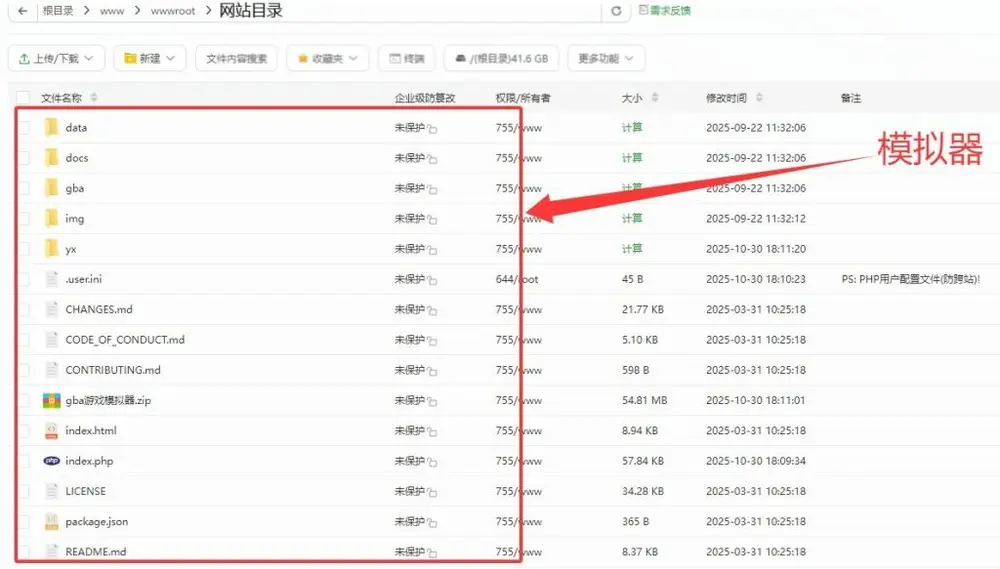The image size is (1000, 569).
Task: Click the 57.84 KB size value
Action: 643,461
